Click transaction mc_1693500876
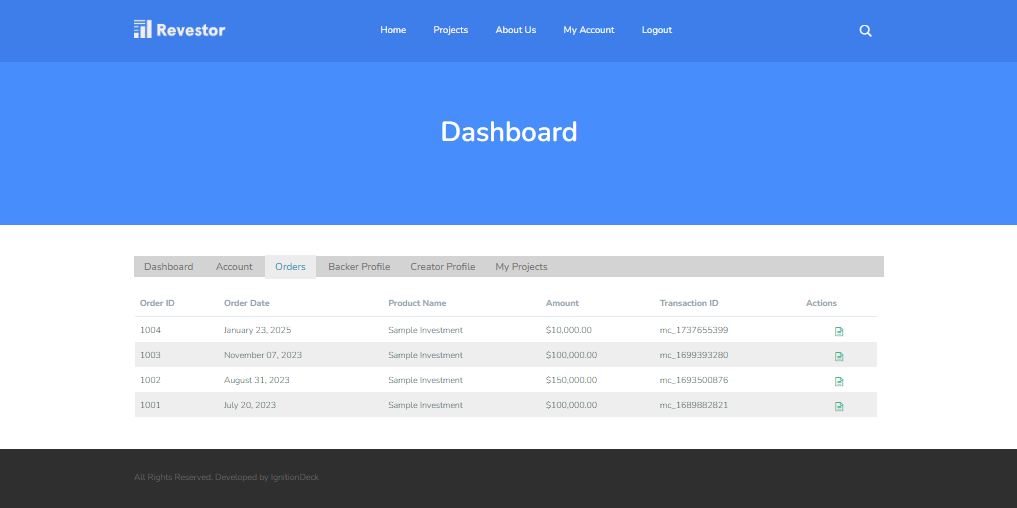 tap(694, 380)
